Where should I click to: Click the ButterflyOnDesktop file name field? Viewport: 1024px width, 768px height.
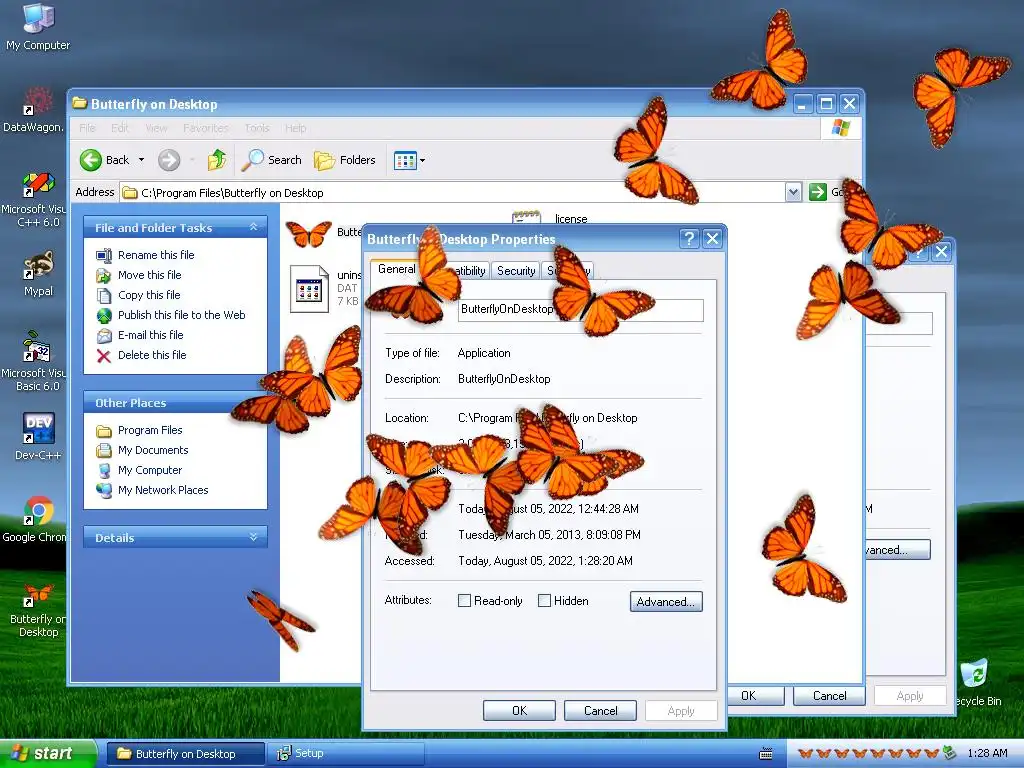(581, 310)
